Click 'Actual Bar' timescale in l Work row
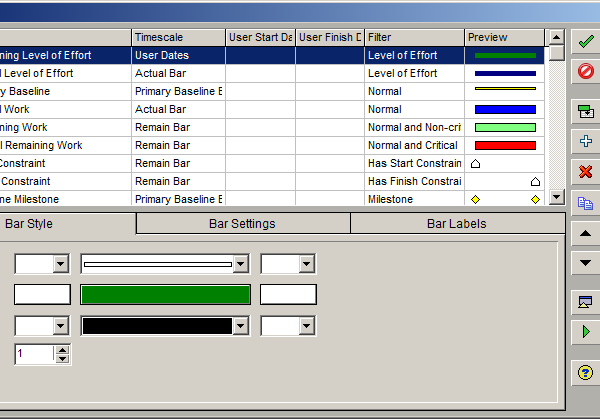The height and width of the screenshot is (419, 600). tap(178, 109)
